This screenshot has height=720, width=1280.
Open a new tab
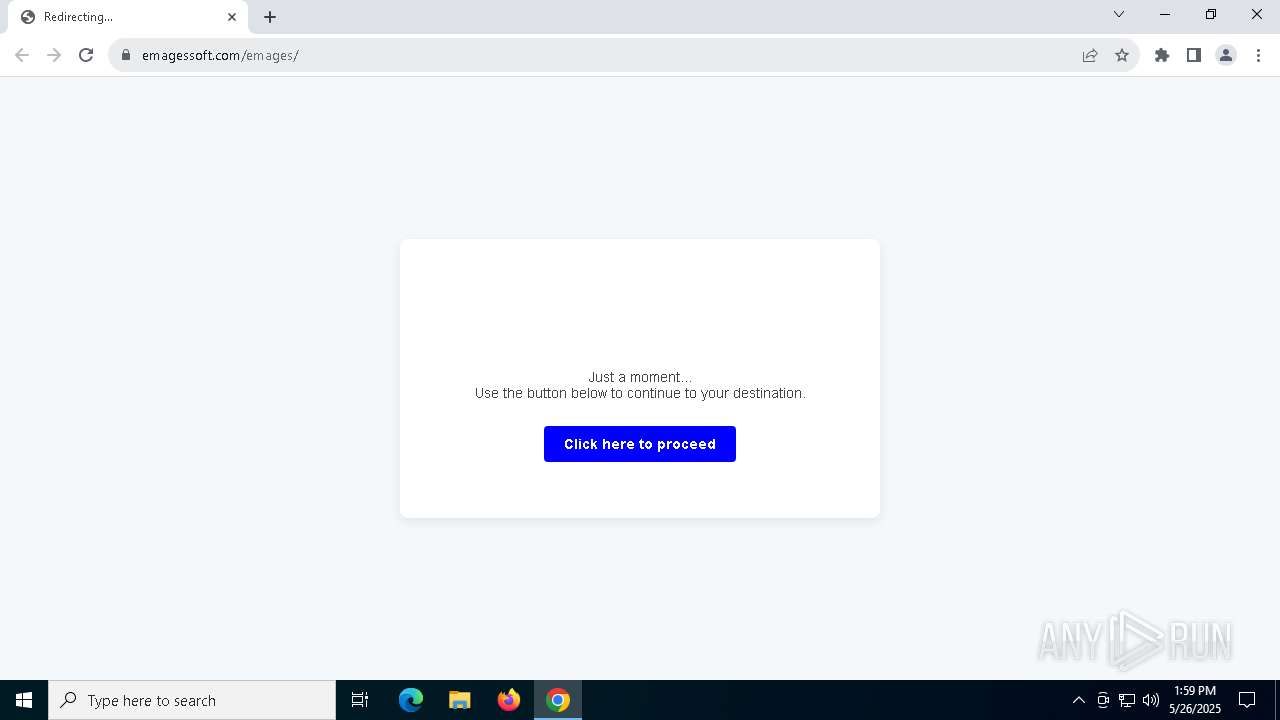(x=270, y=17)
